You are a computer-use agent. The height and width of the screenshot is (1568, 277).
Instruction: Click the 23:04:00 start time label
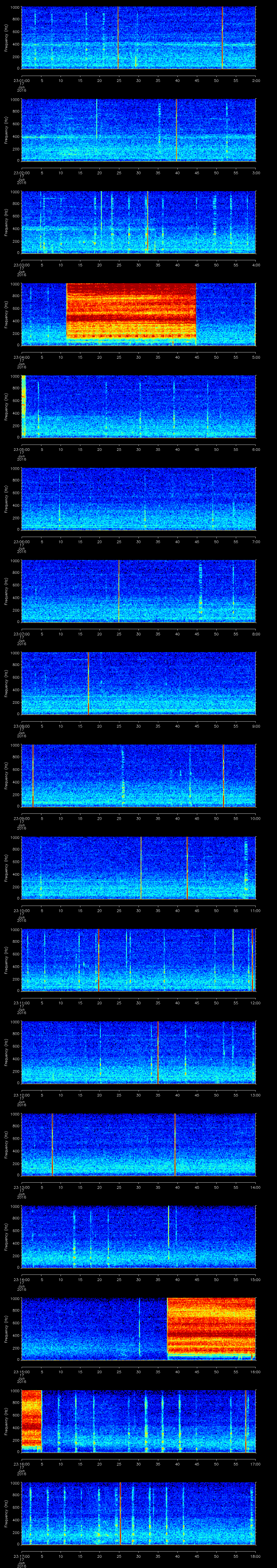coord(21,357)
